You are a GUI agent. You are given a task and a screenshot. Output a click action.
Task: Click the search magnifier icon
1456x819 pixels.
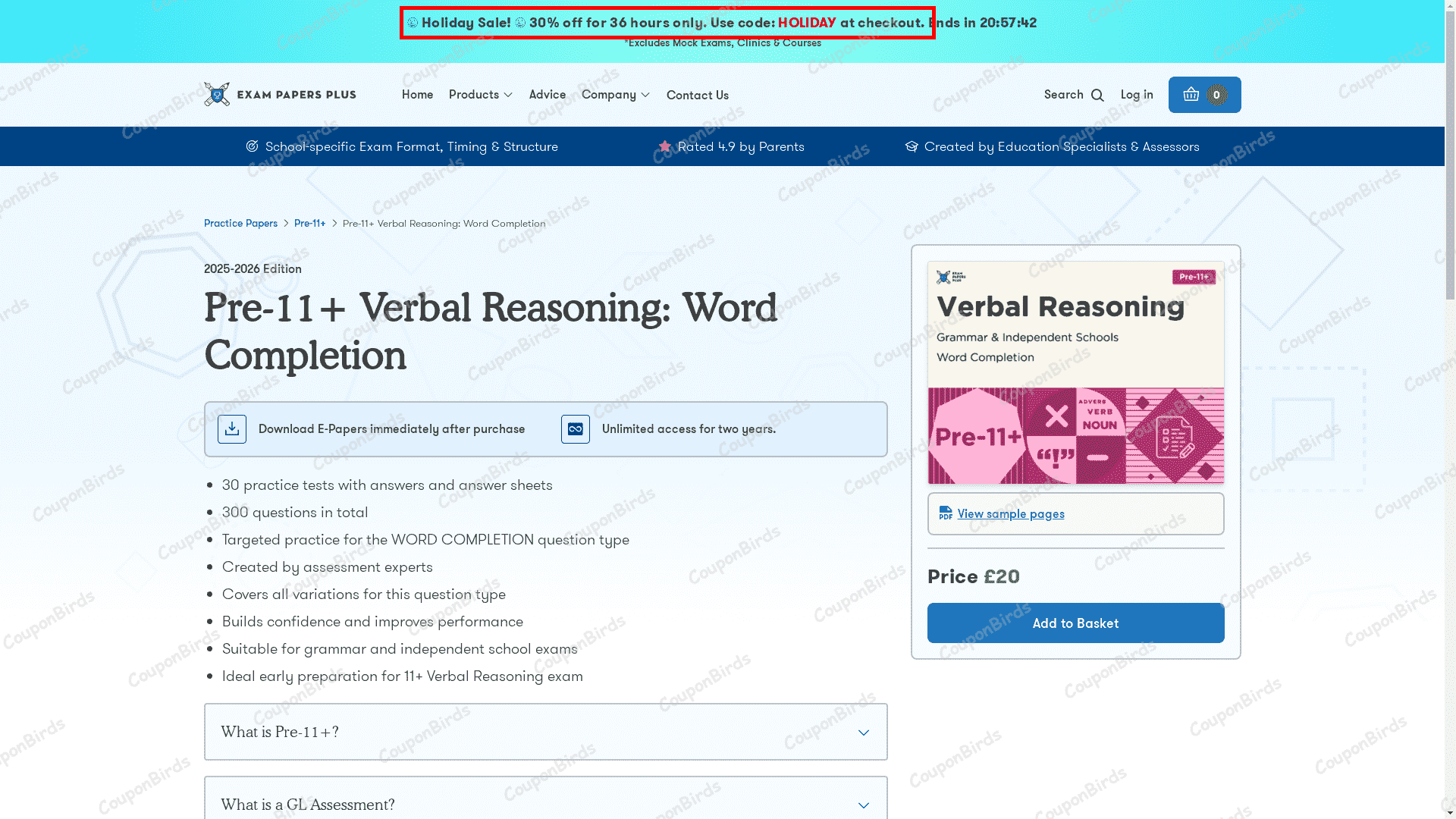tap(1097, 96)
